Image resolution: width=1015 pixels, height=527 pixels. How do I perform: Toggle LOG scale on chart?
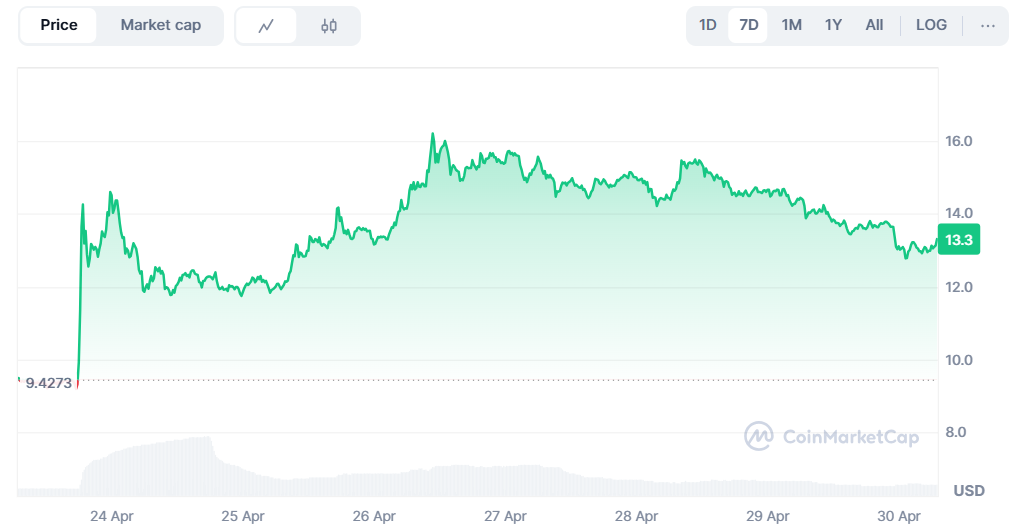pos(931,26)
